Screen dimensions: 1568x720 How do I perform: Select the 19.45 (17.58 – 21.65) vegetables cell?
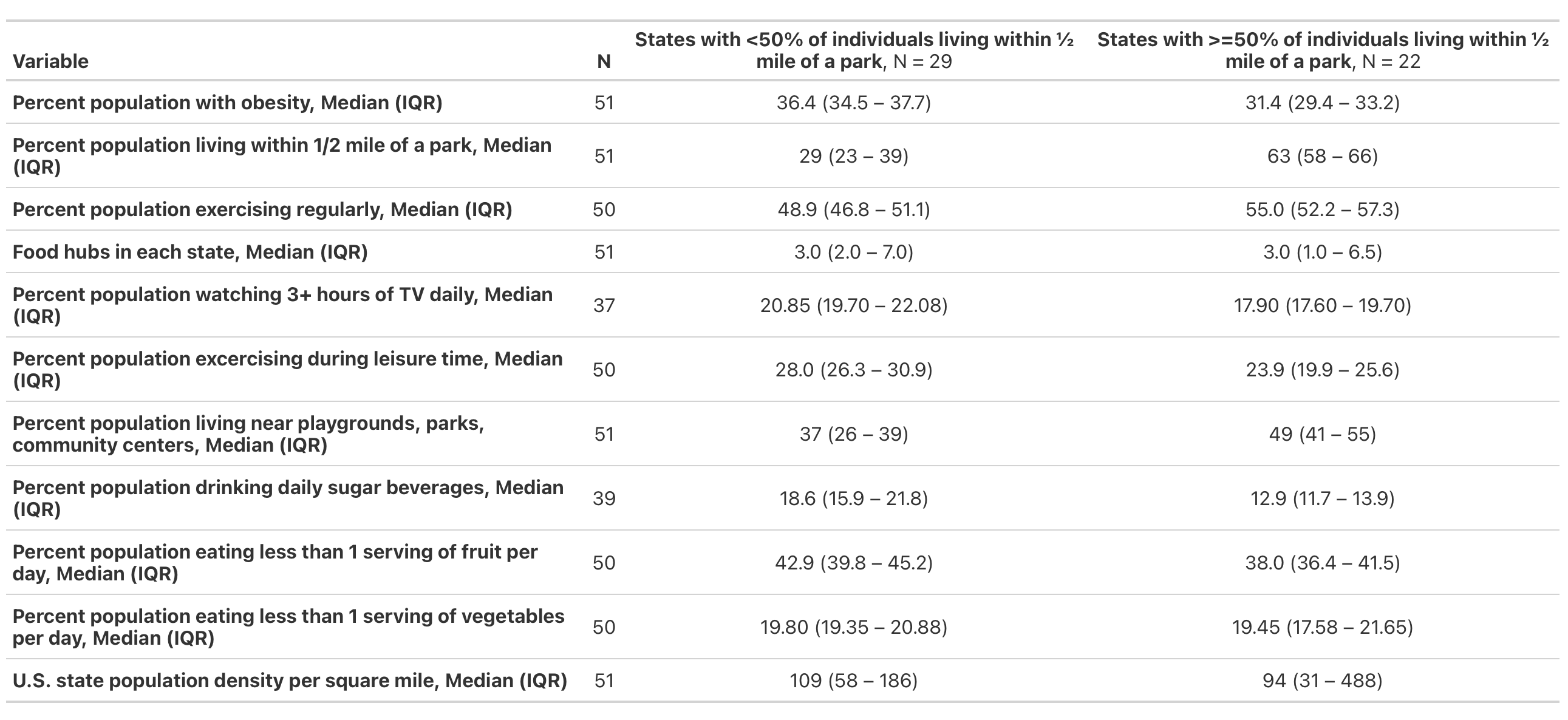(1322, 627)
